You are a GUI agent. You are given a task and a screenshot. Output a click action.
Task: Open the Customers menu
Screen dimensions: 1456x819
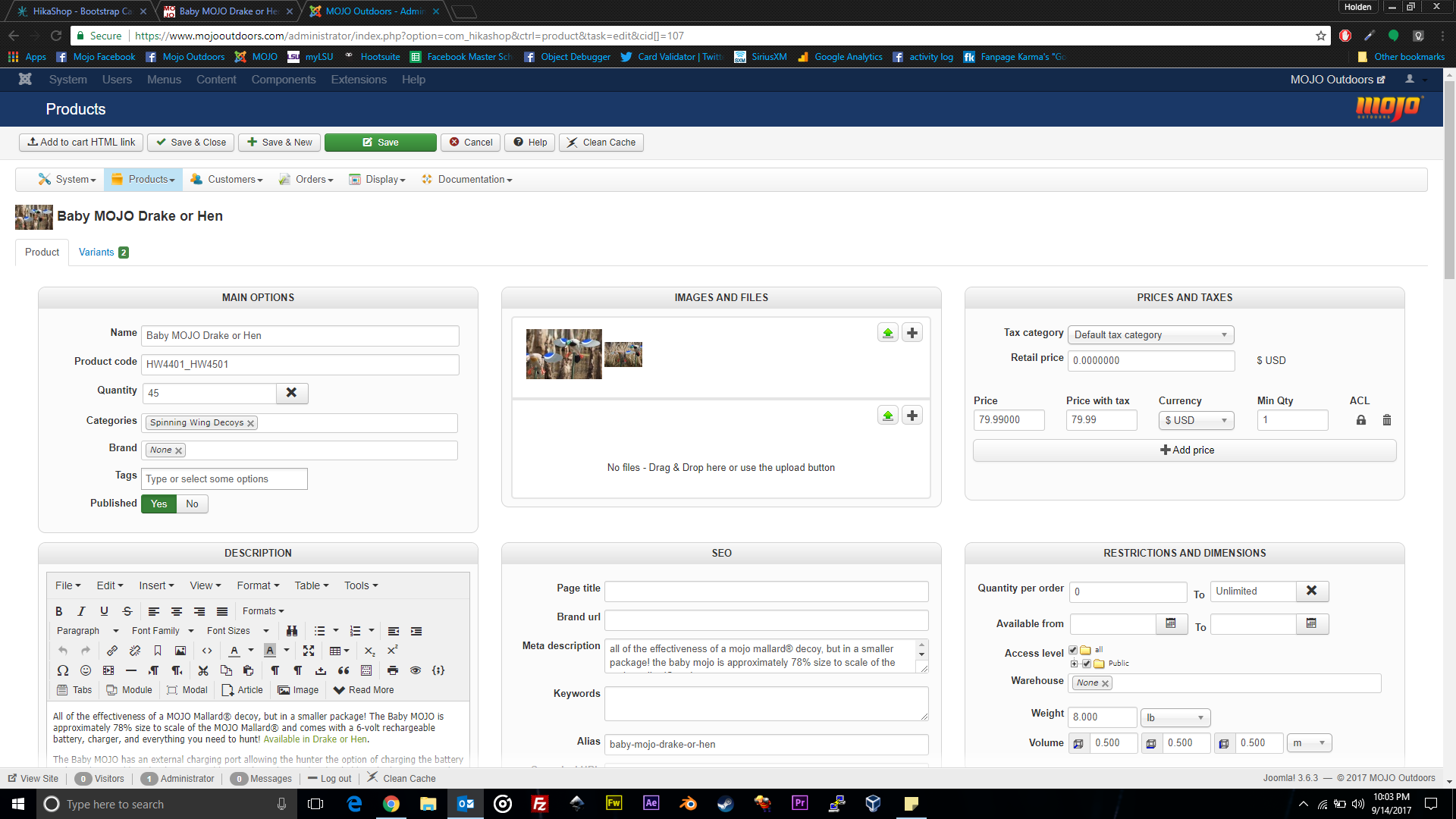[x=227, y=180]
